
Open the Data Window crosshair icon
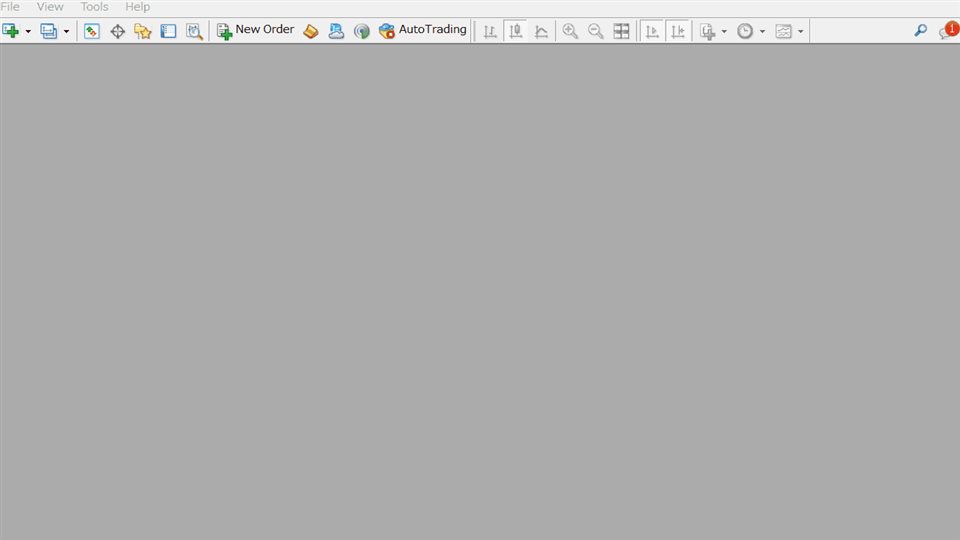click(x=118, y=31)
